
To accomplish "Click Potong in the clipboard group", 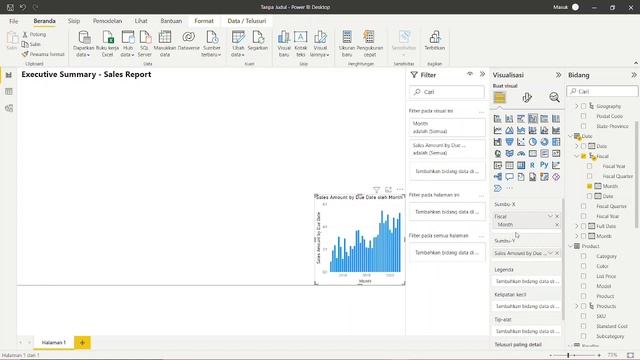I will [34, 35].
